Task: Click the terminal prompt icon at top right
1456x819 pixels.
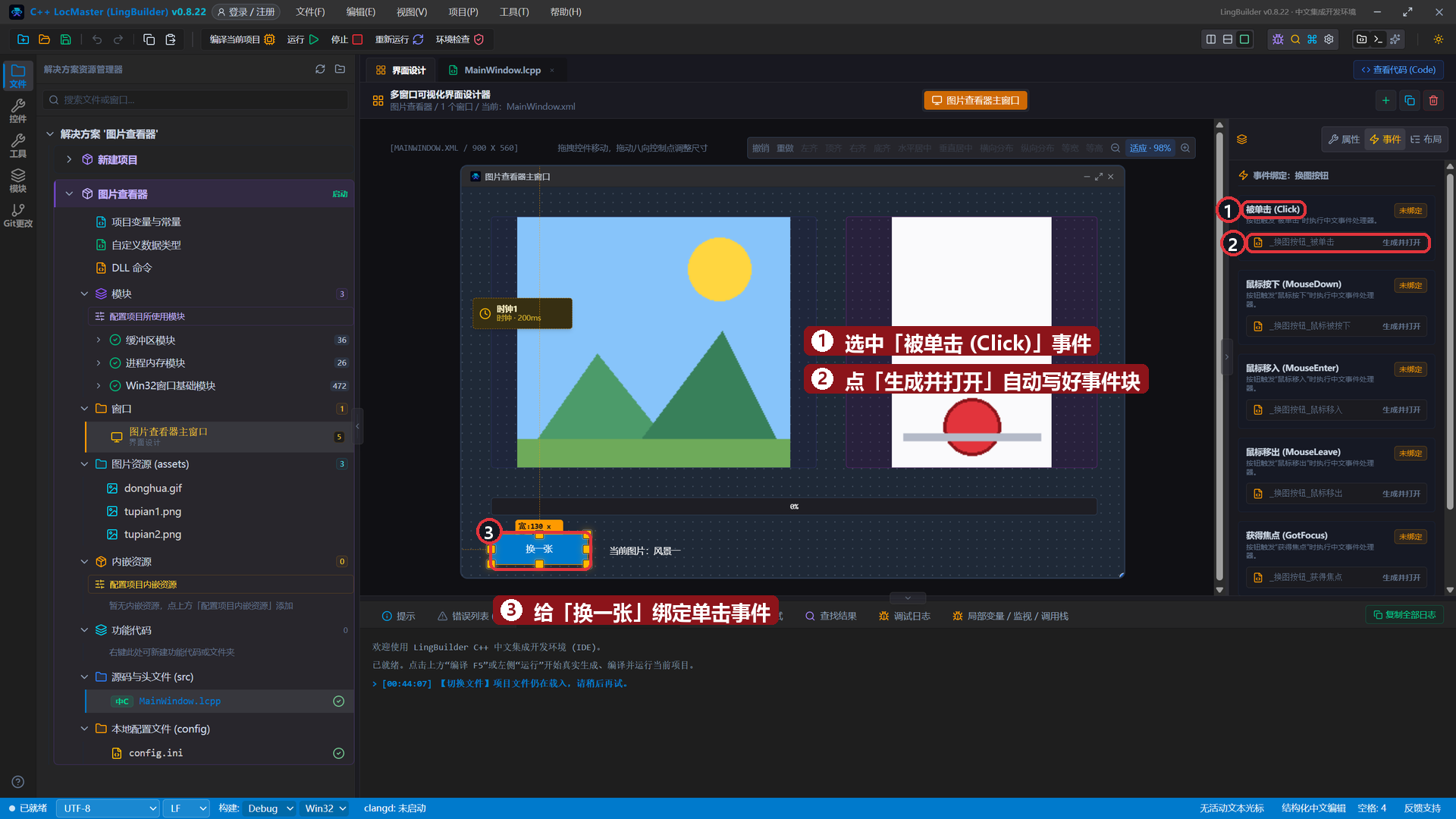Action: tap(1379, 39)
